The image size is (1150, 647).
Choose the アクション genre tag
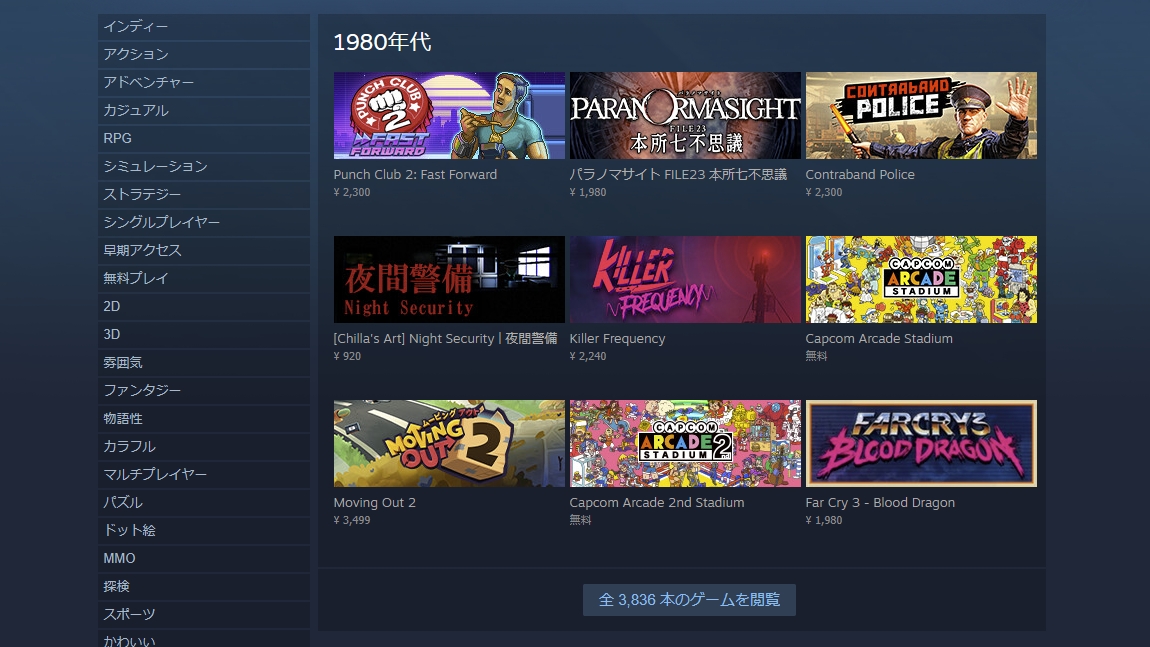[x=204, y=54]
